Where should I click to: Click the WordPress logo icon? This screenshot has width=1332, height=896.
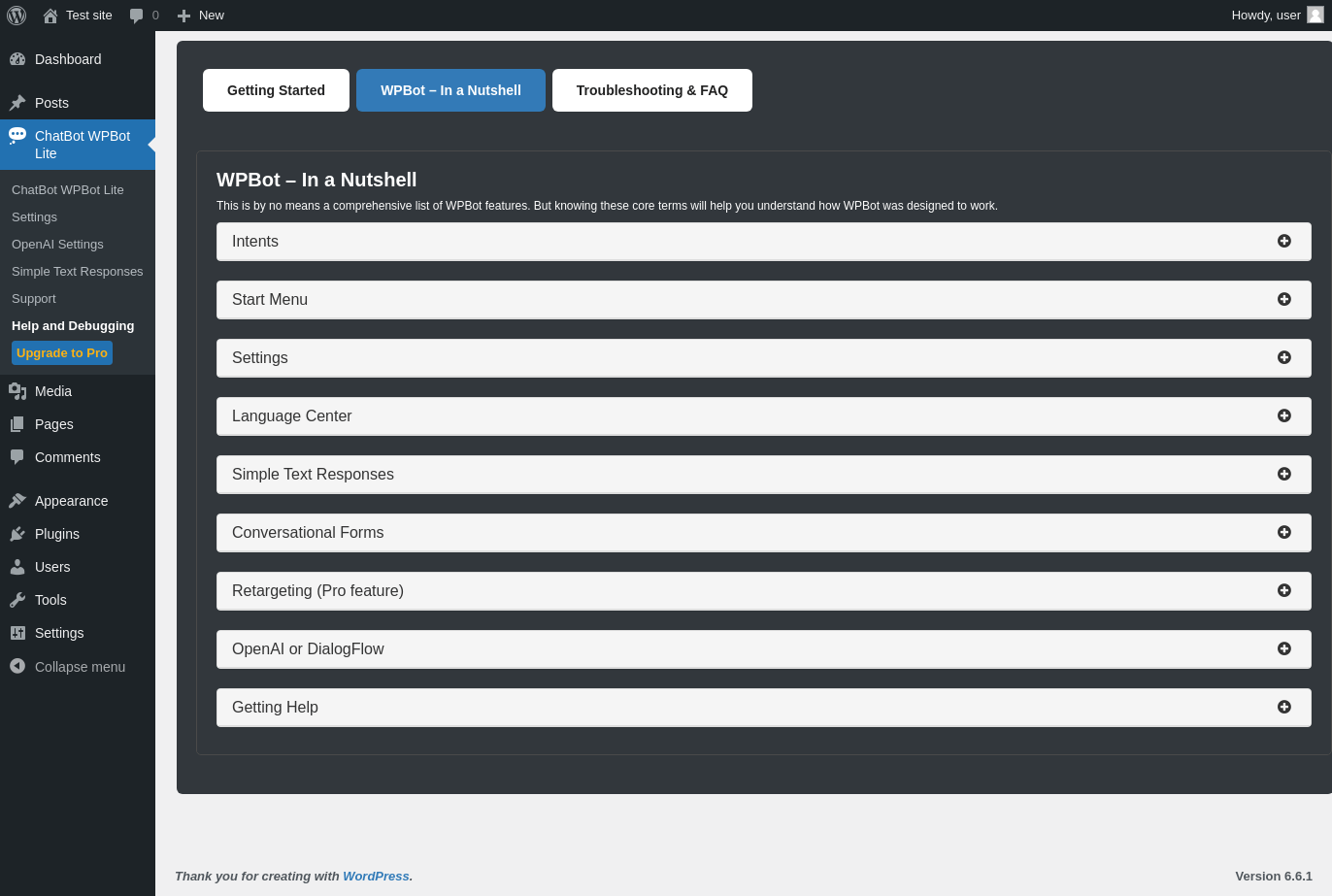pyautogui.click(x=17, y=16)
